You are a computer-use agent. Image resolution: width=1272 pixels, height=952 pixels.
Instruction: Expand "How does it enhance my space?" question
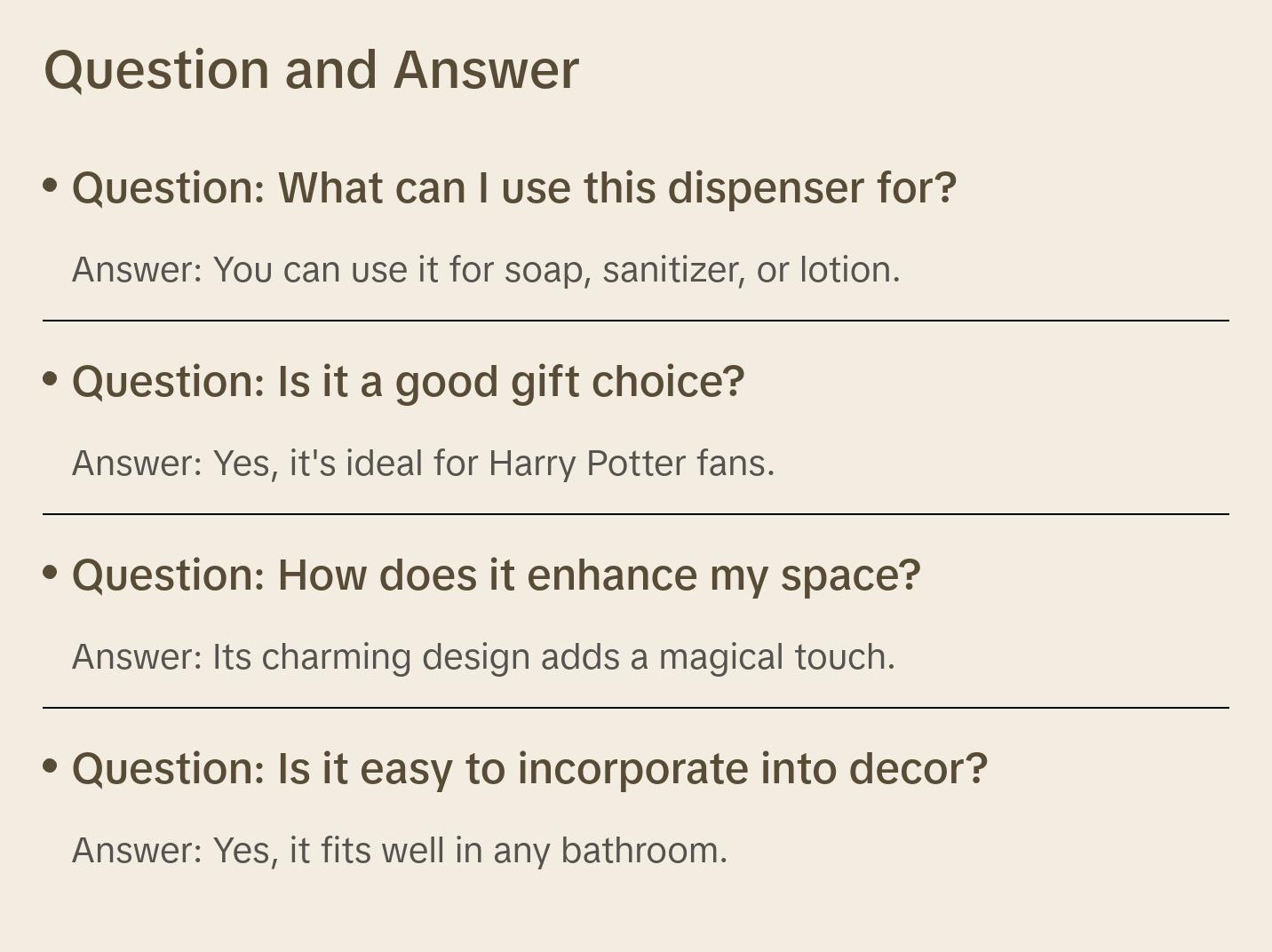pyautogui.click(x=496, y=575)
